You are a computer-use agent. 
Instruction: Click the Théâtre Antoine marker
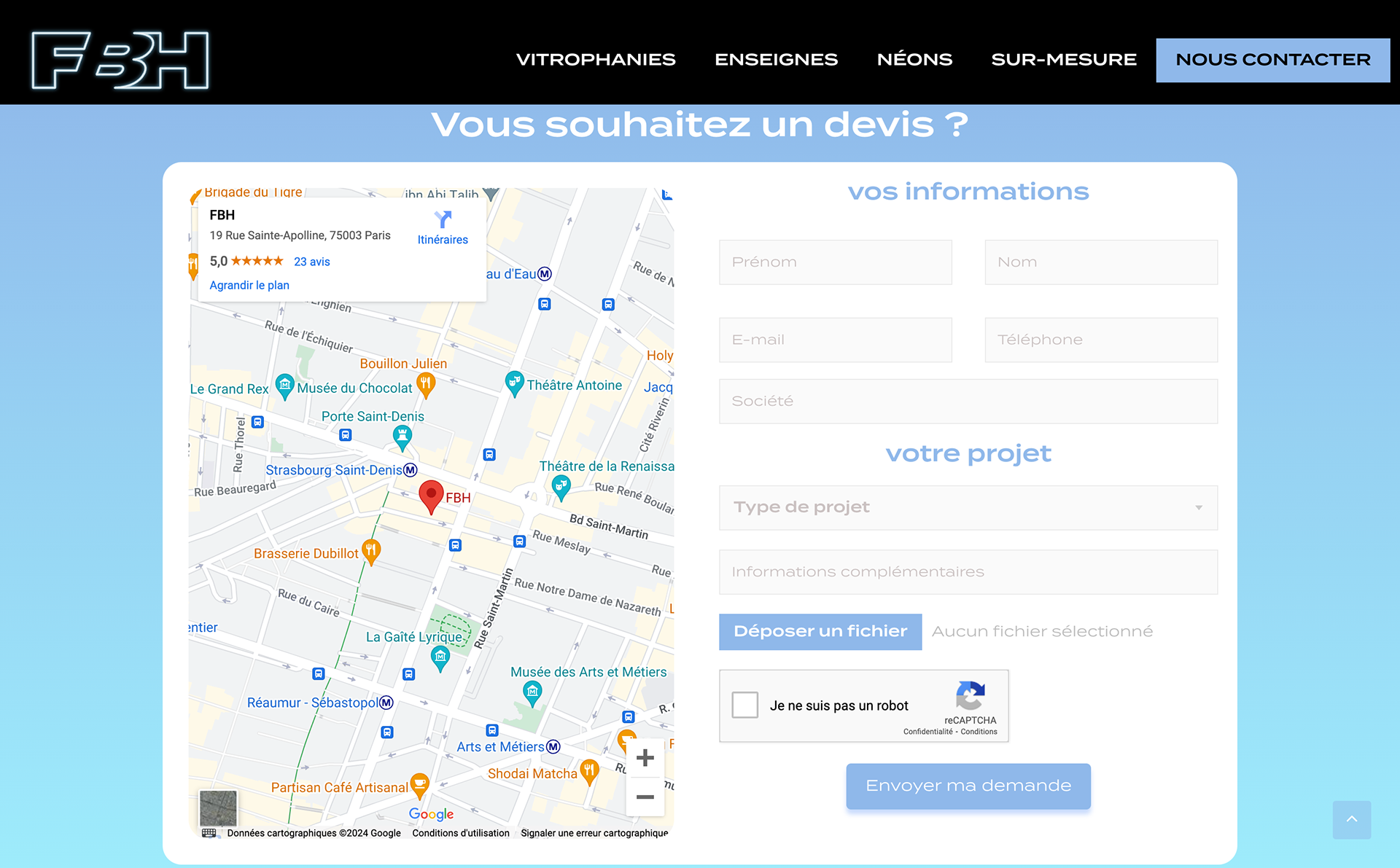click(514, 383)
